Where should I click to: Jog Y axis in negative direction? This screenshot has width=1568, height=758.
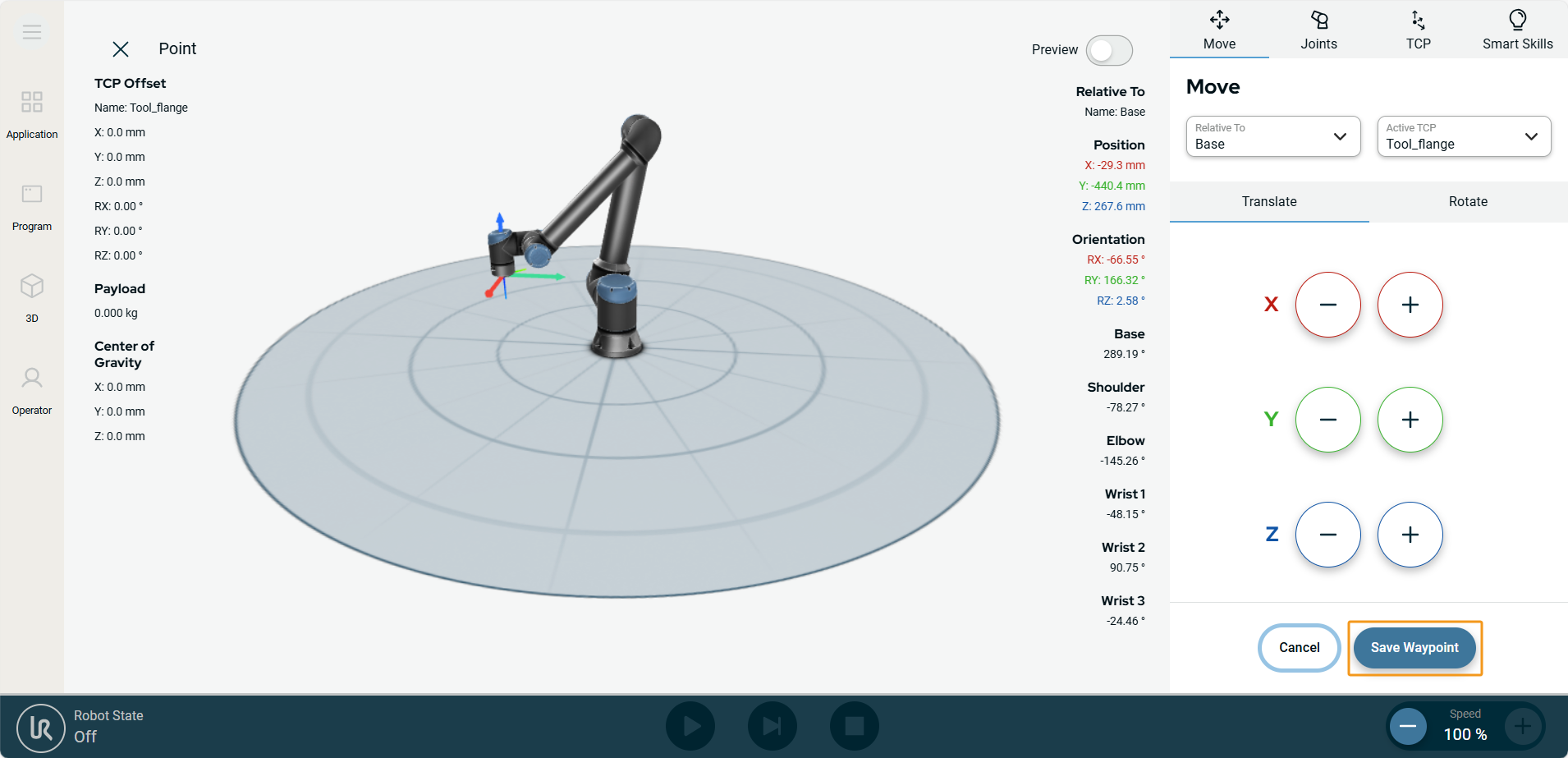tap(1328, 420)
